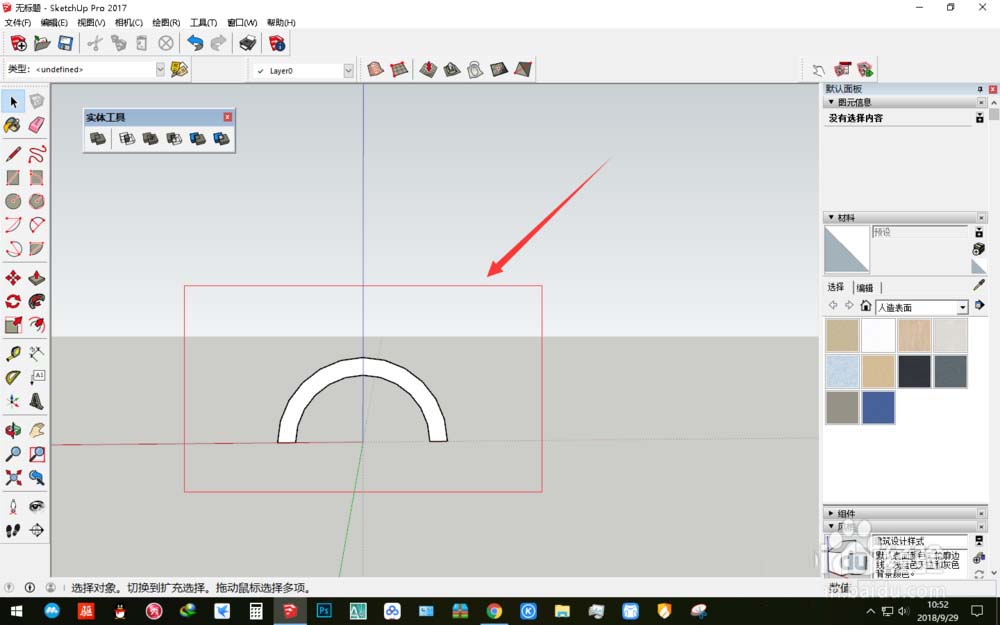The image size is (1000, 625).
Task: Select the Line pencil tool
Action: tap(13, 154)
